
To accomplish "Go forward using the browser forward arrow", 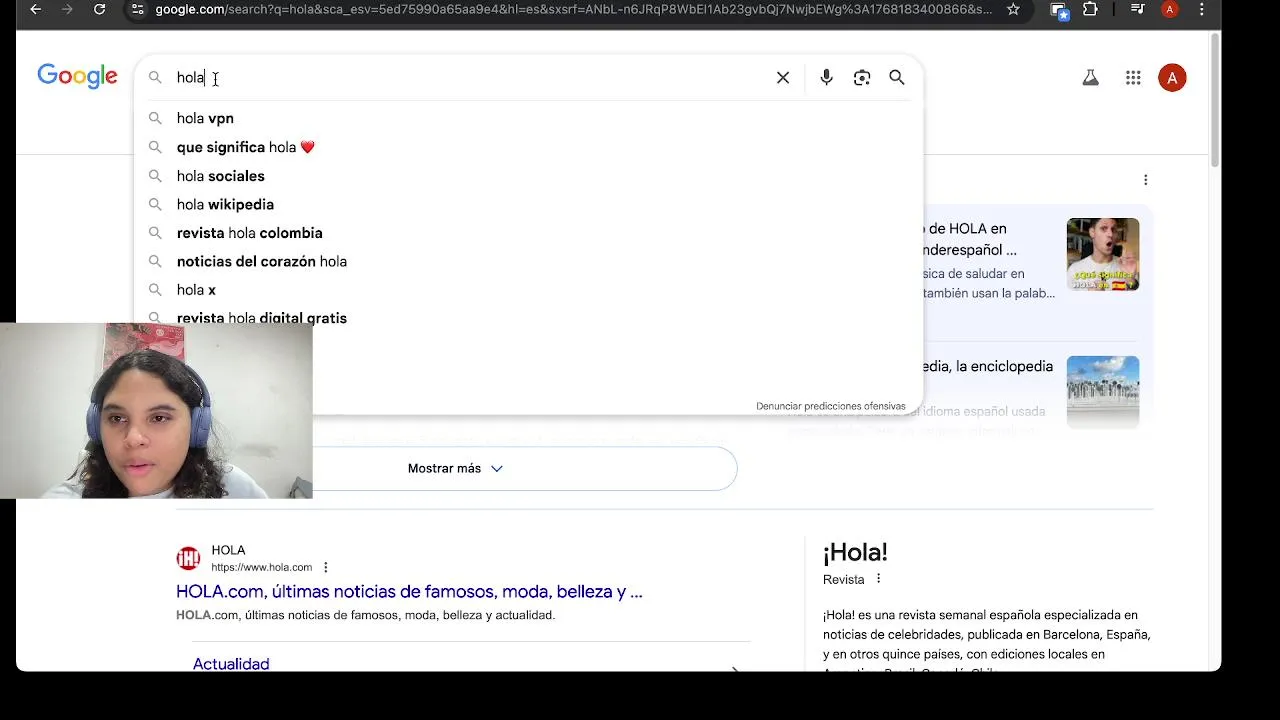I will pyautogui.click(x=67, y=9).
